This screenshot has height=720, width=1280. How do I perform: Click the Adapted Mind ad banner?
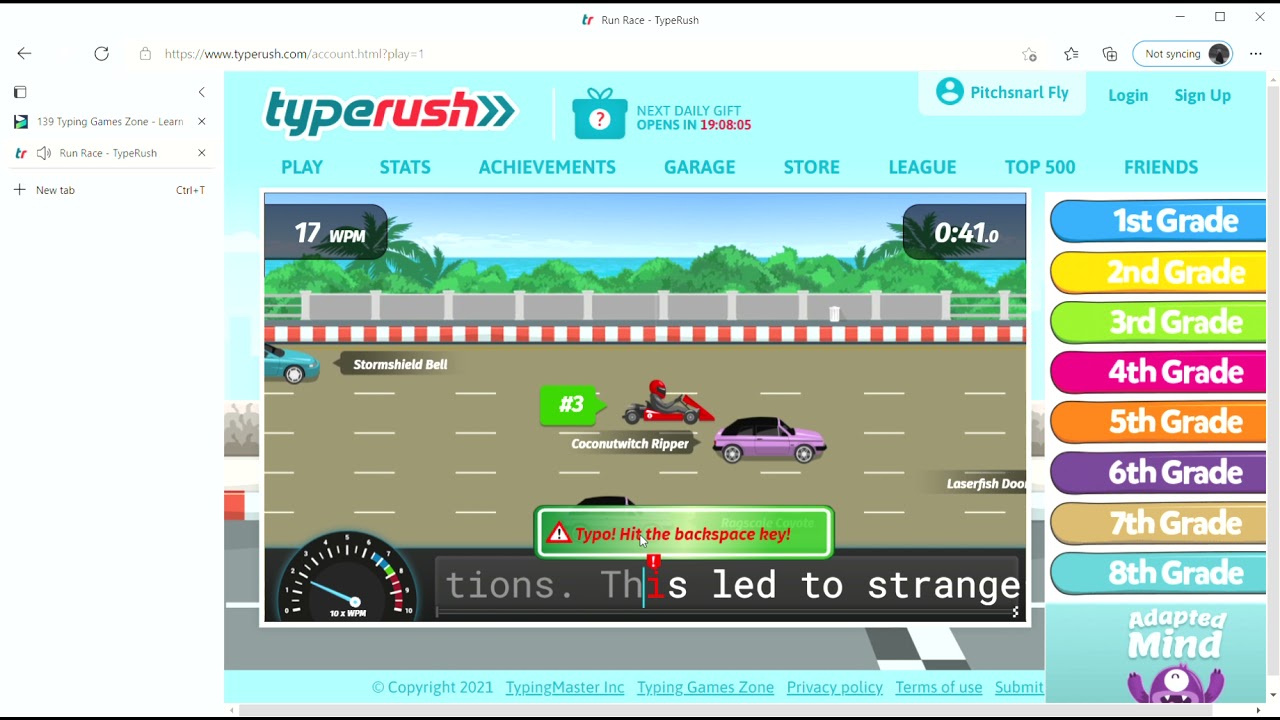(1156, 653)
